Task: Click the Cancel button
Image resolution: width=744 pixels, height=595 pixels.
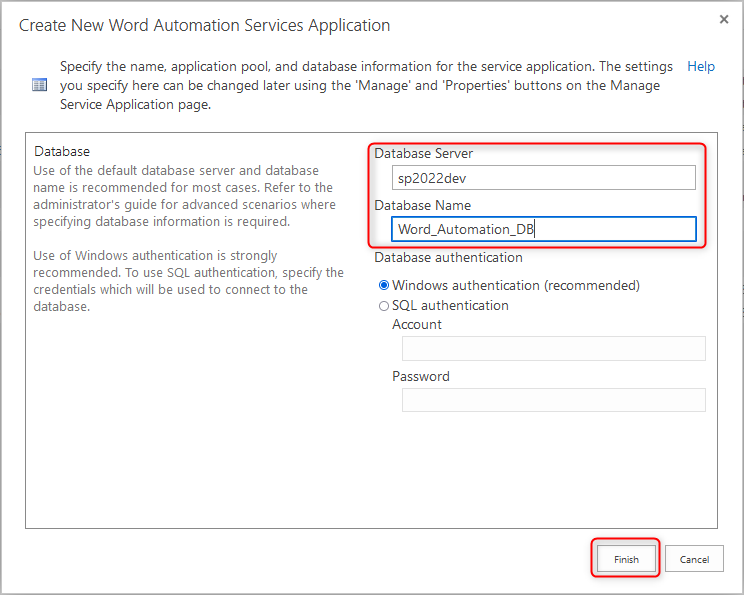Action: [694, 559]
